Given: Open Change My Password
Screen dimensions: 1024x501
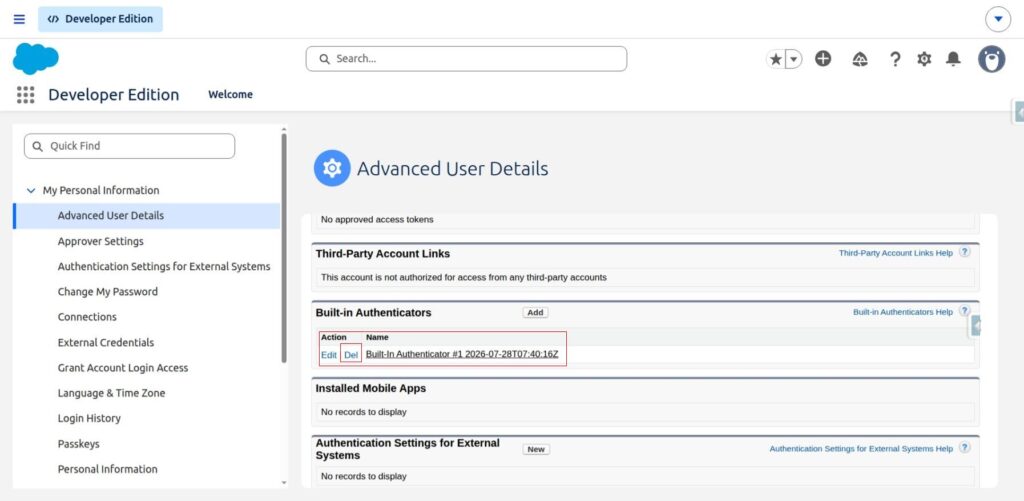Looking at the screenshot, I should [x=108, y=292].
